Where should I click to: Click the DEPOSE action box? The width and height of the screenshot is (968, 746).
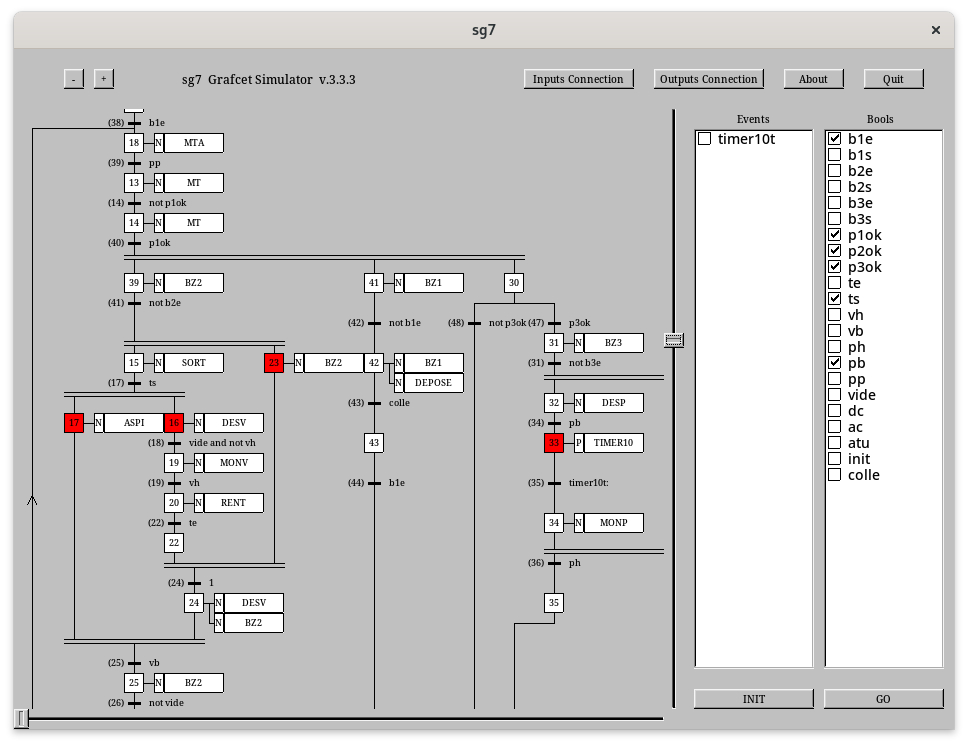pos(433,383)
